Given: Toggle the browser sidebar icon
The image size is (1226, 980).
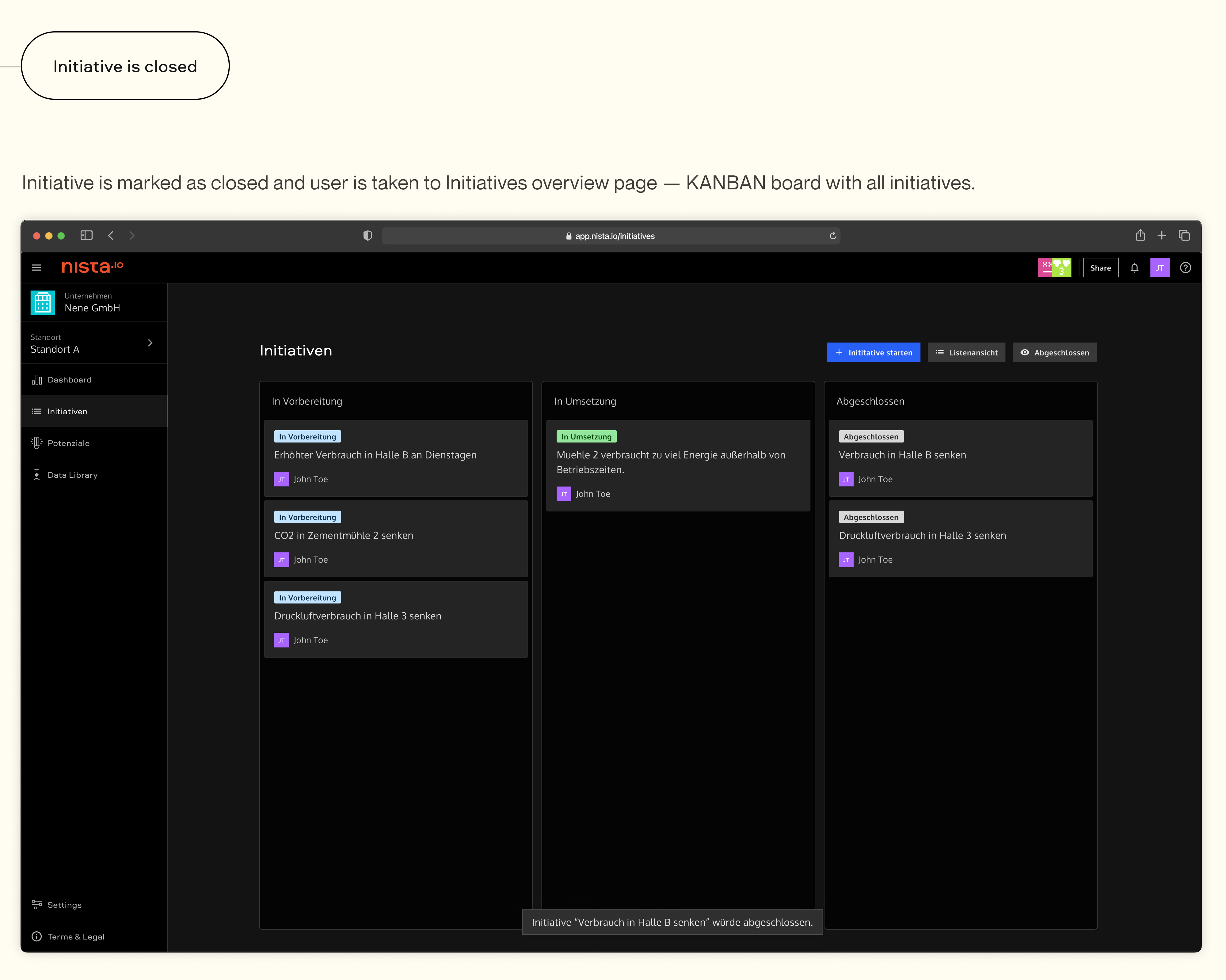Looking at the screenshot, I should point(86,235).
